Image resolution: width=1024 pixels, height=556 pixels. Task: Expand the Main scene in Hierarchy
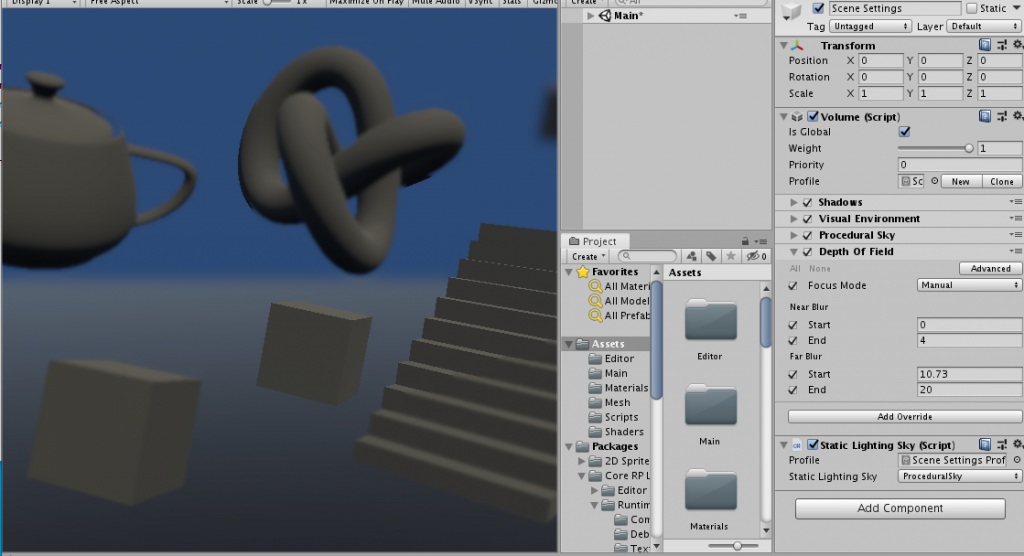click(x=590, y=16)
